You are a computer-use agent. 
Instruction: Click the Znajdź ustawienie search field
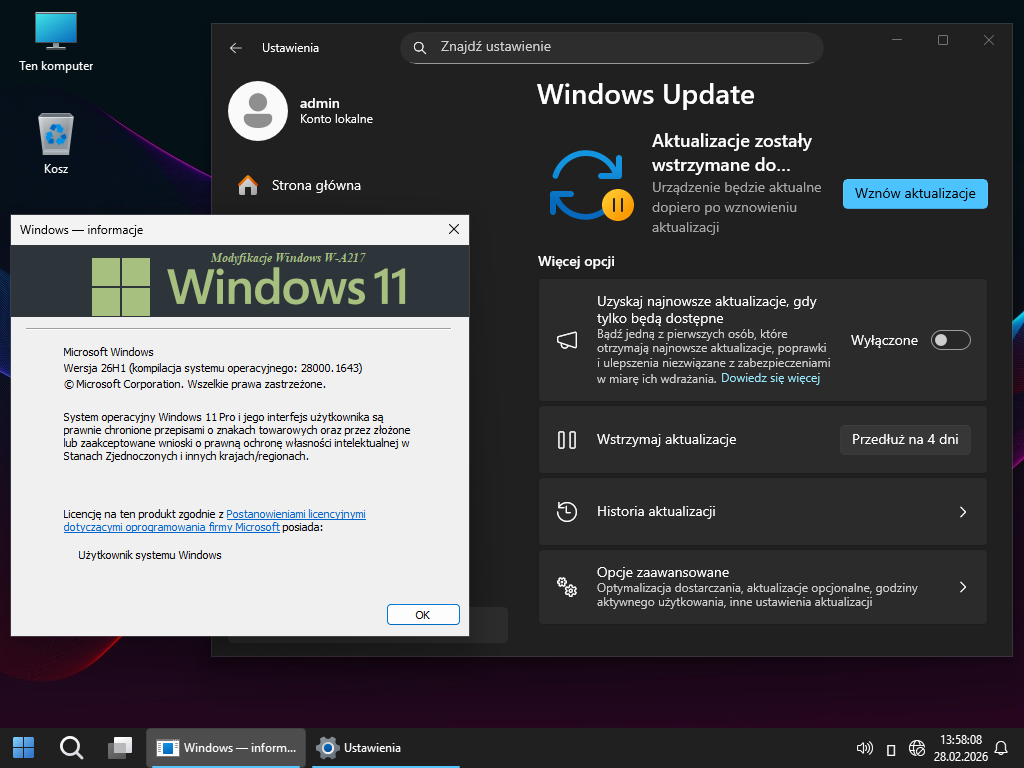[x=612, y=47]
